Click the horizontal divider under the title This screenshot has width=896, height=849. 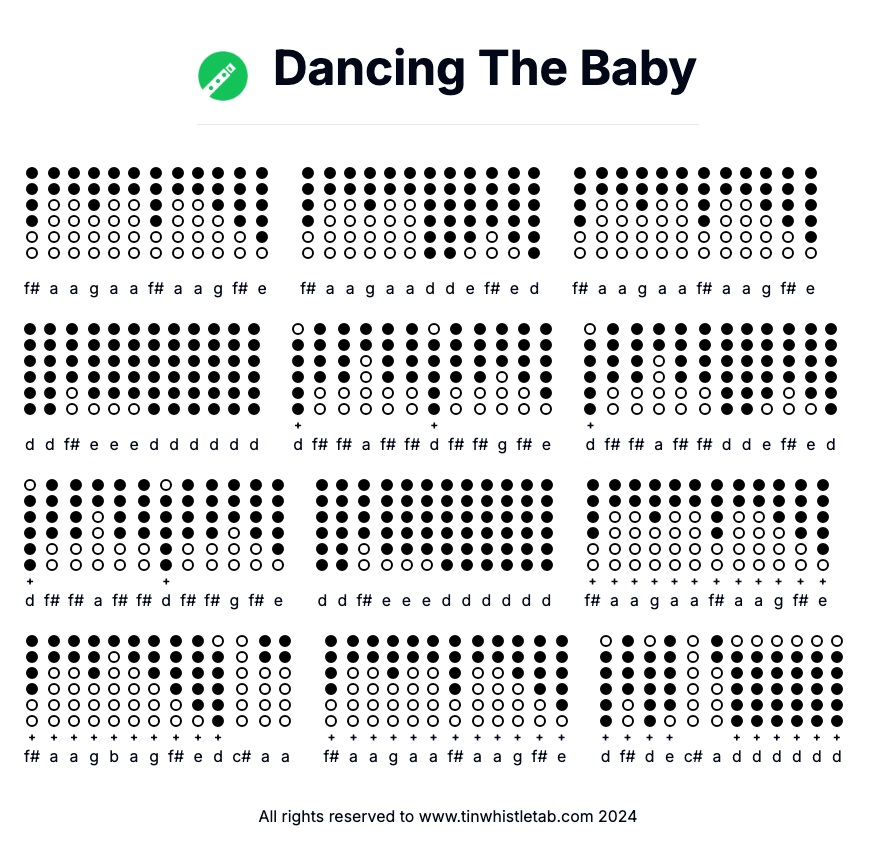tap(447, 125)
